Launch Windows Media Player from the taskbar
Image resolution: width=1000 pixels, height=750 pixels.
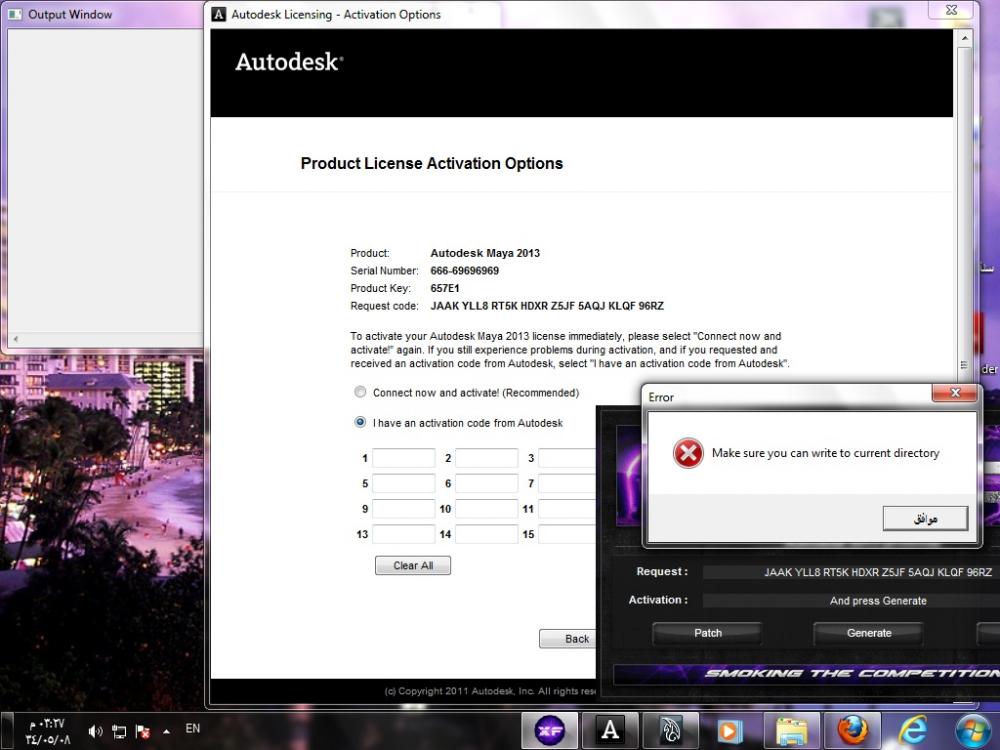731,730
